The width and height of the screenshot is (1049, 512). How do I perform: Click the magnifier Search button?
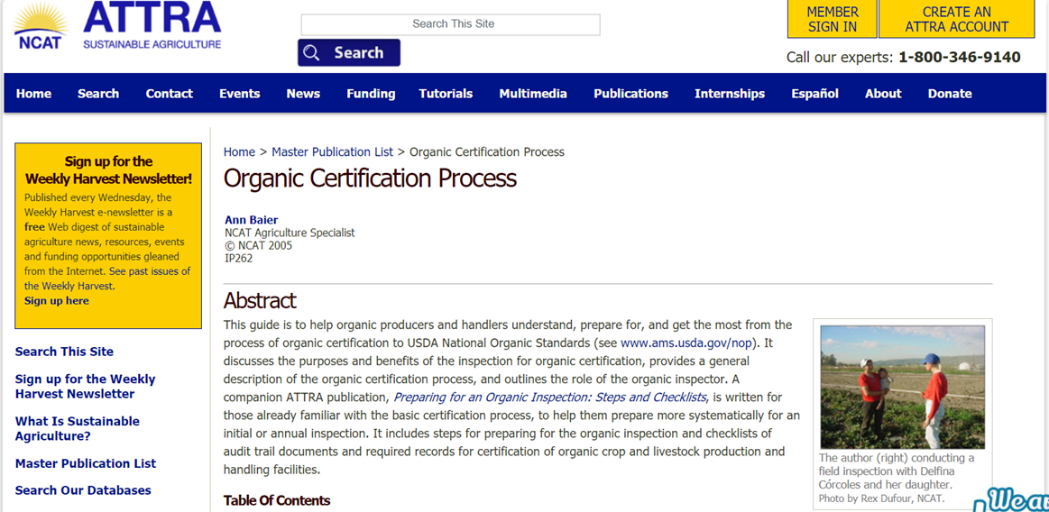coord(349,53)
